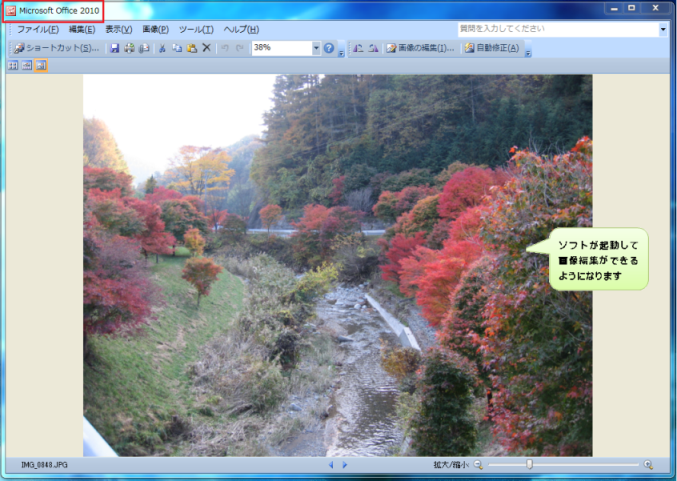Click the Redo arrow icon
The height and width of the screenshot is (481, 677).
click(240, 48)
